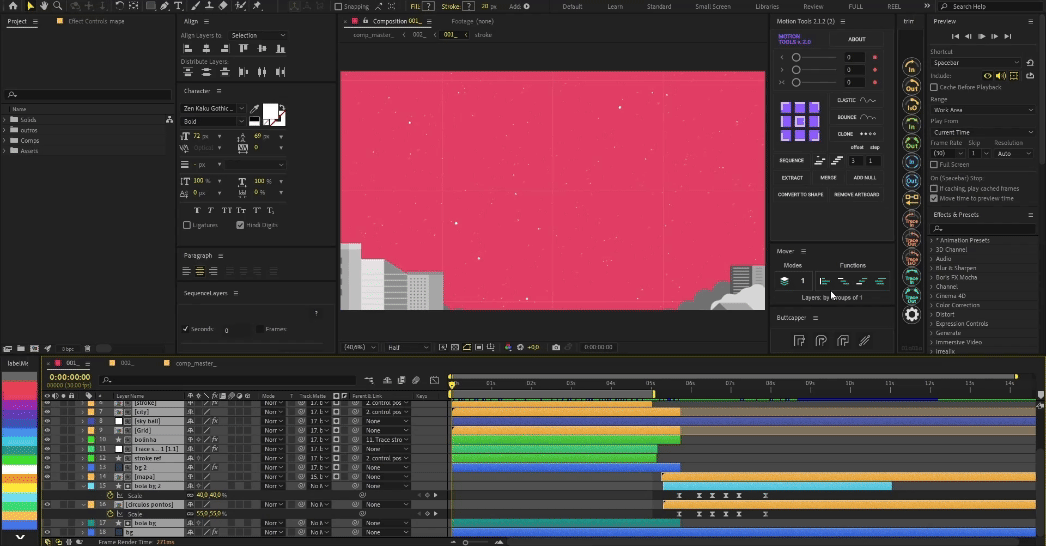Viewport: 1046px width, 546px height.
Task: Open the composition flowchart icon in timeline
Action: [369, 380]
